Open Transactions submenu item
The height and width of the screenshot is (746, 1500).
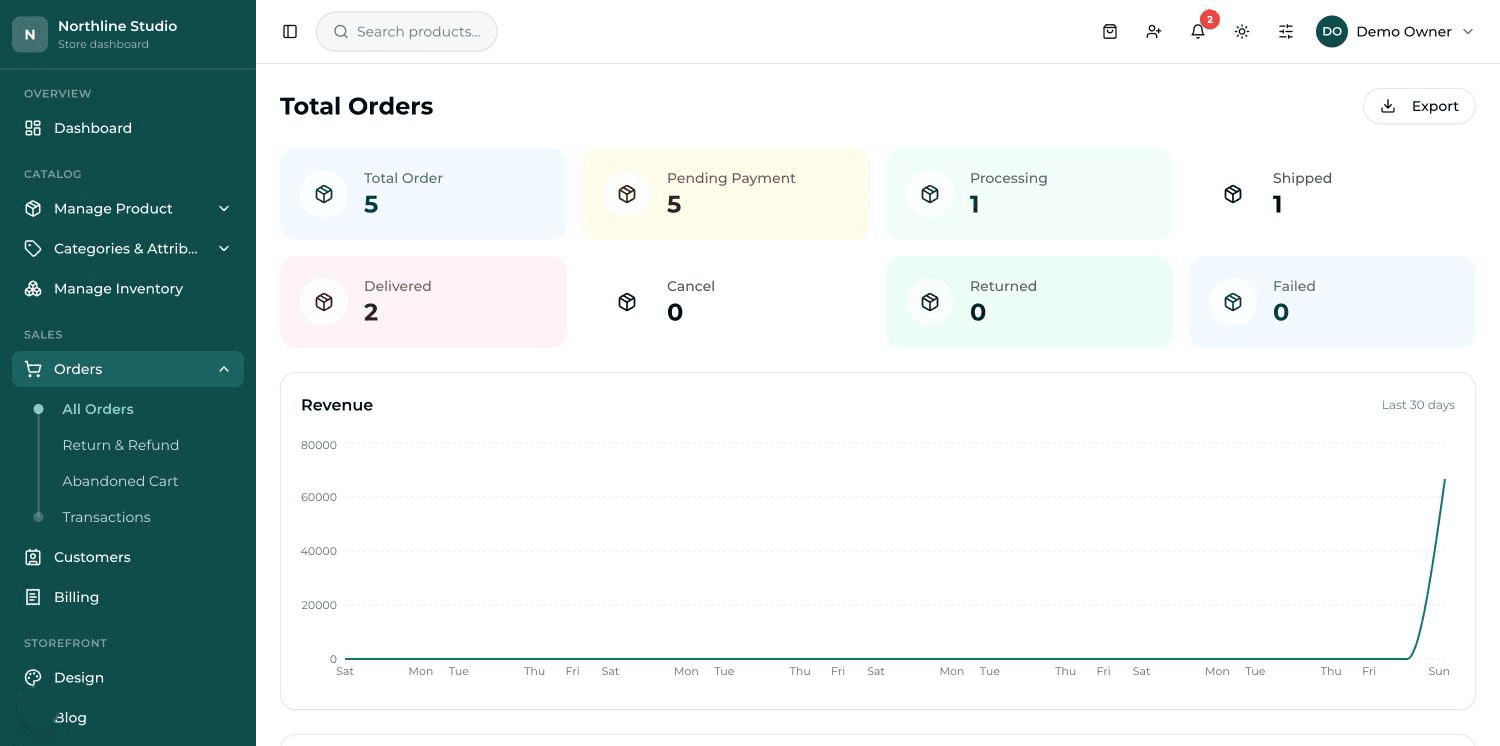coord(106,517)
